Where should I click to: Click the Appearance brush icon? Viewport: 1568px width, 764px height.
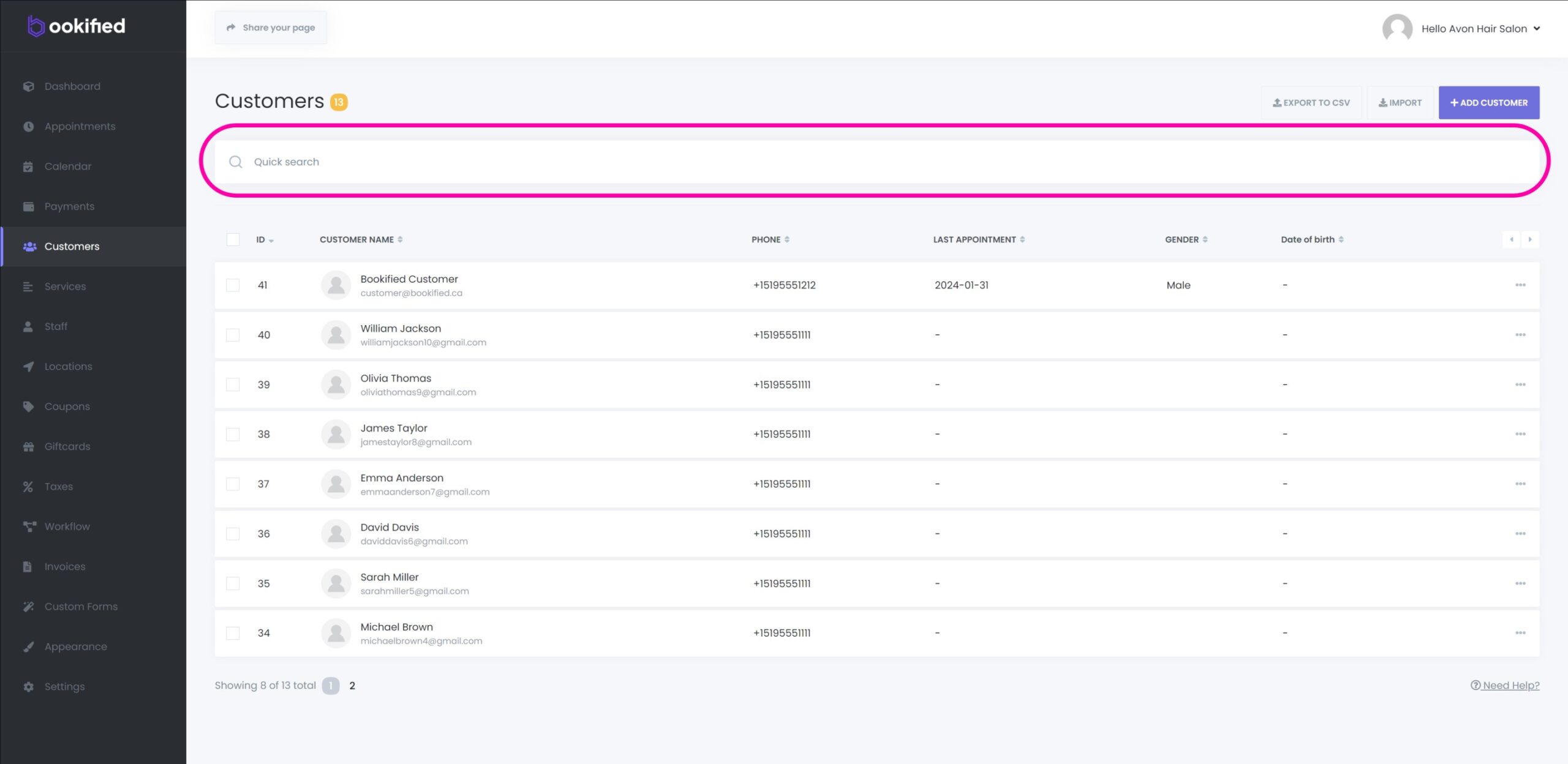pos(28,647)
